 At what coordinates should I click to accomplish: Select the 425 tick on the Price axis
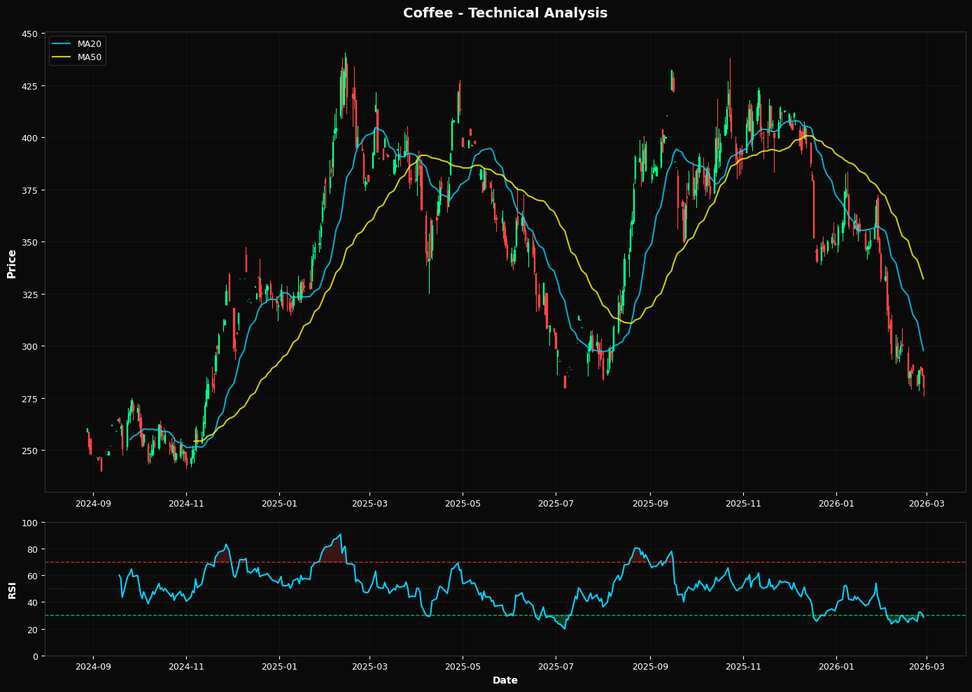click(x=30, y=86)
